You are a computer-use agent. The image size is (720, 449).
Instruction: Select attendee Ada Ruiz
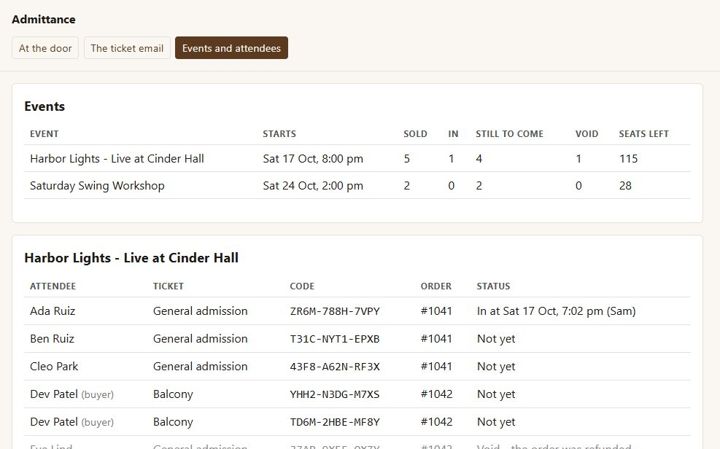click(x=52, y=311)
